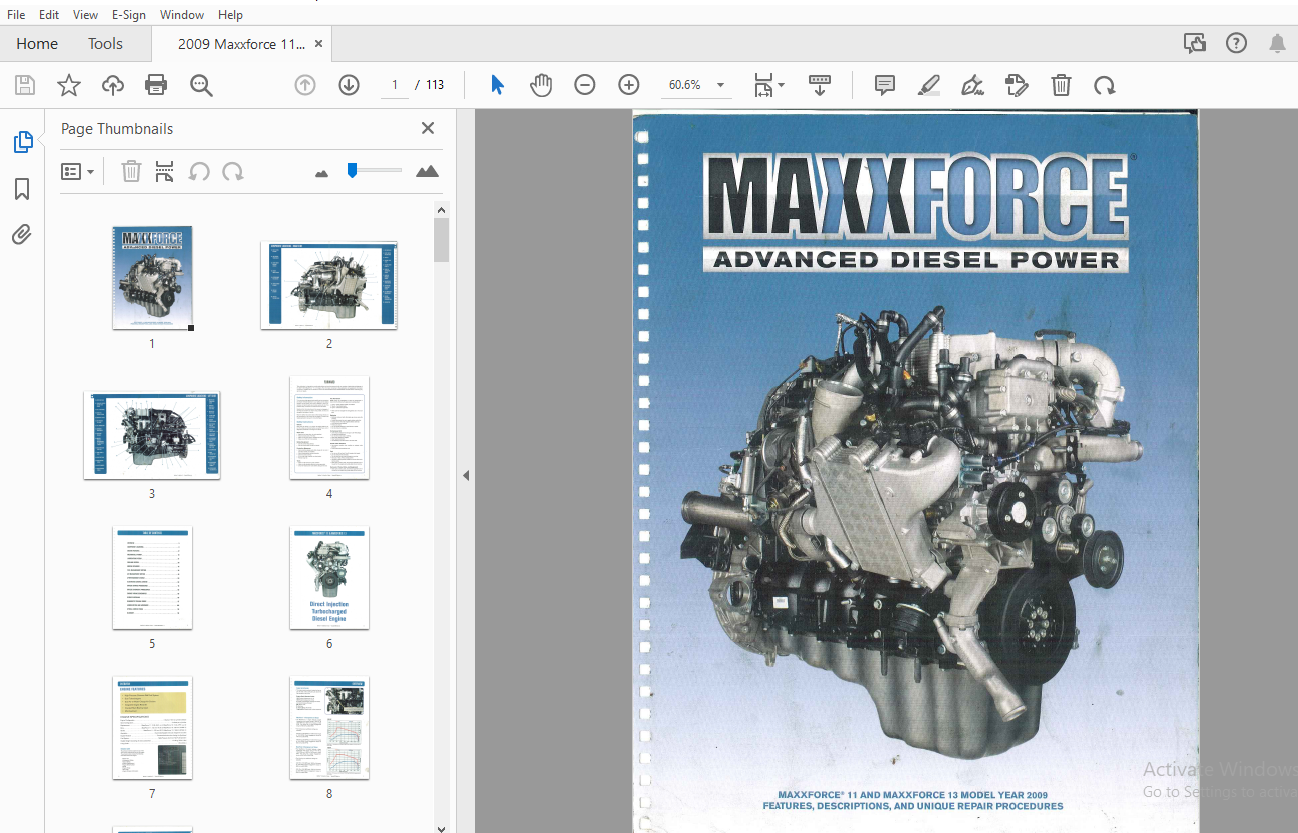Zoom in with the plus icon

pos(629,85)
